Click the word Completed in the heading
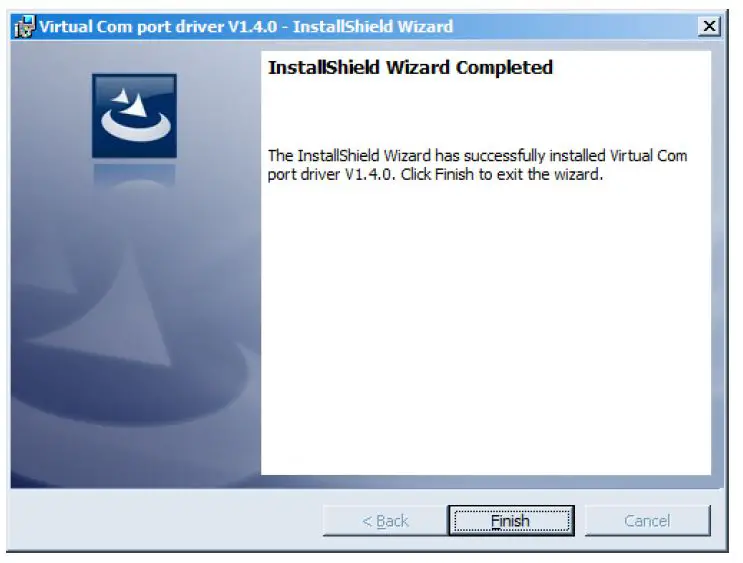 click(x=504, y=68)
